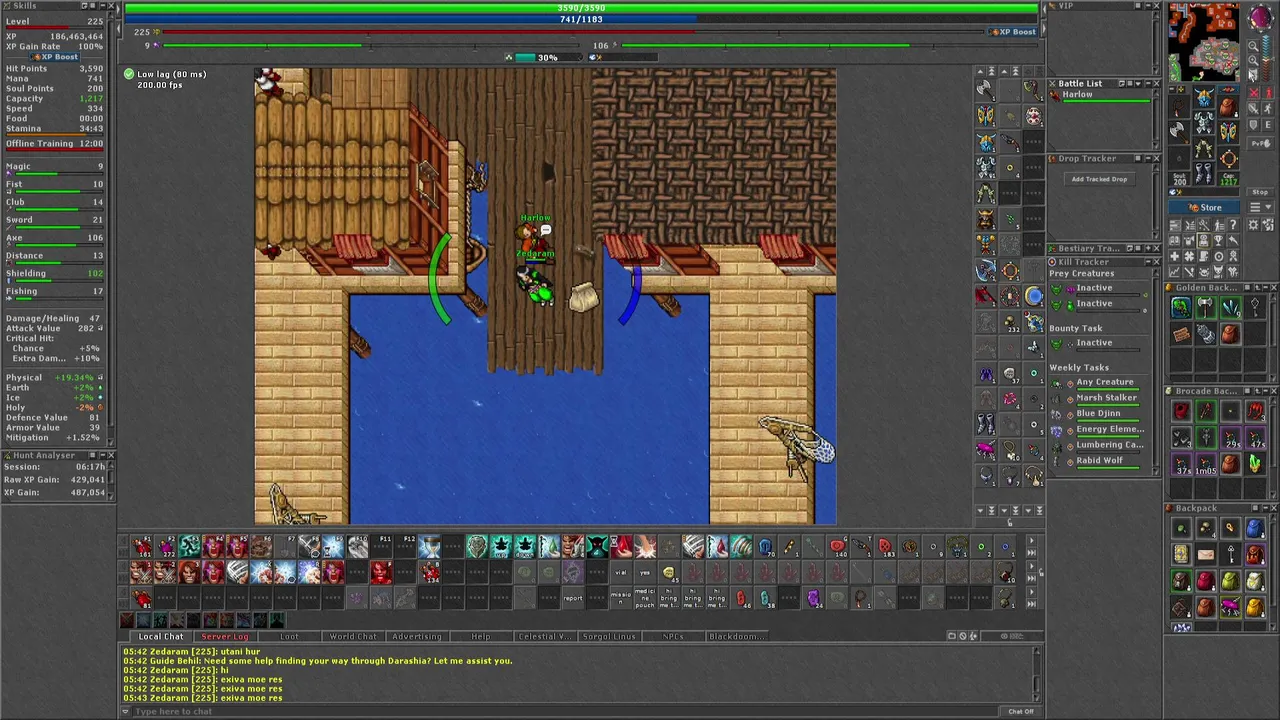This screenshot has width=1280, height=720.
Task: Toggle expert mode E button
Action: point(1268,125)
